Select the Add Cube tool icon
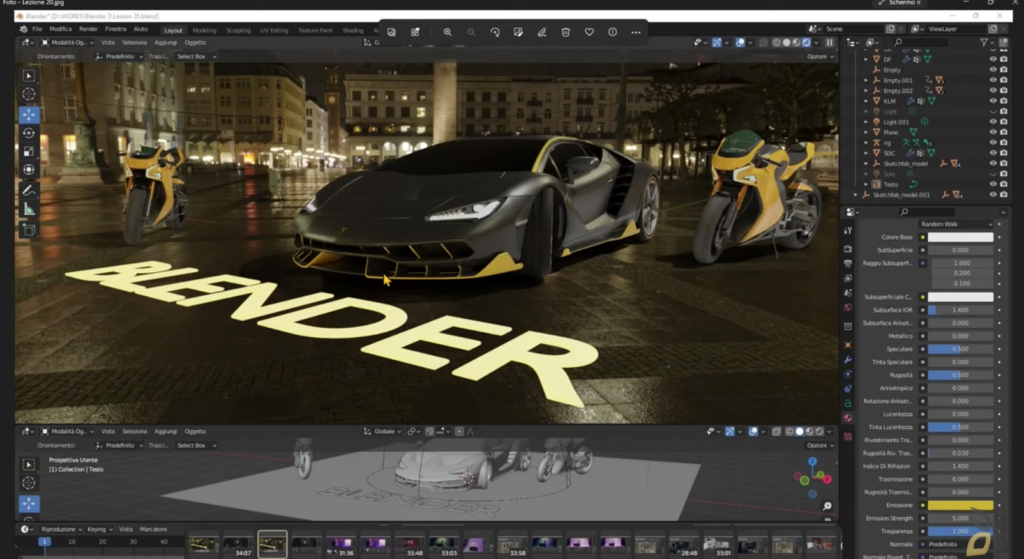Viewport: 1024px width, 559px height. 29,230
